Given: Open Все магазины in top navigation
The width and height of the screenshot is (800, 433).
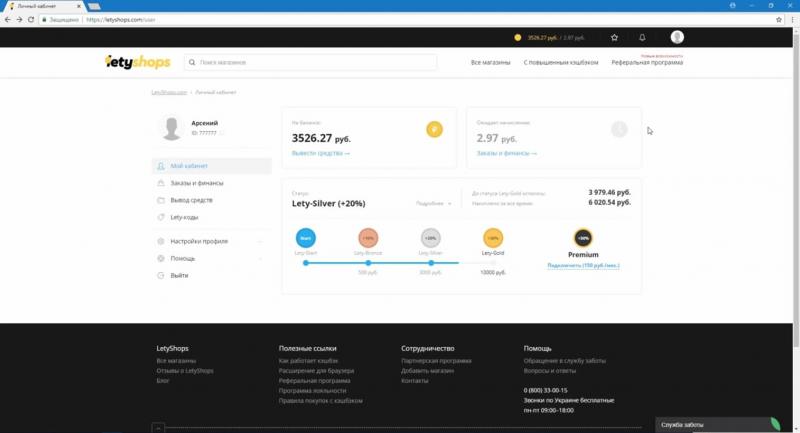Looking at the screenshot, I should coord(490,62).
